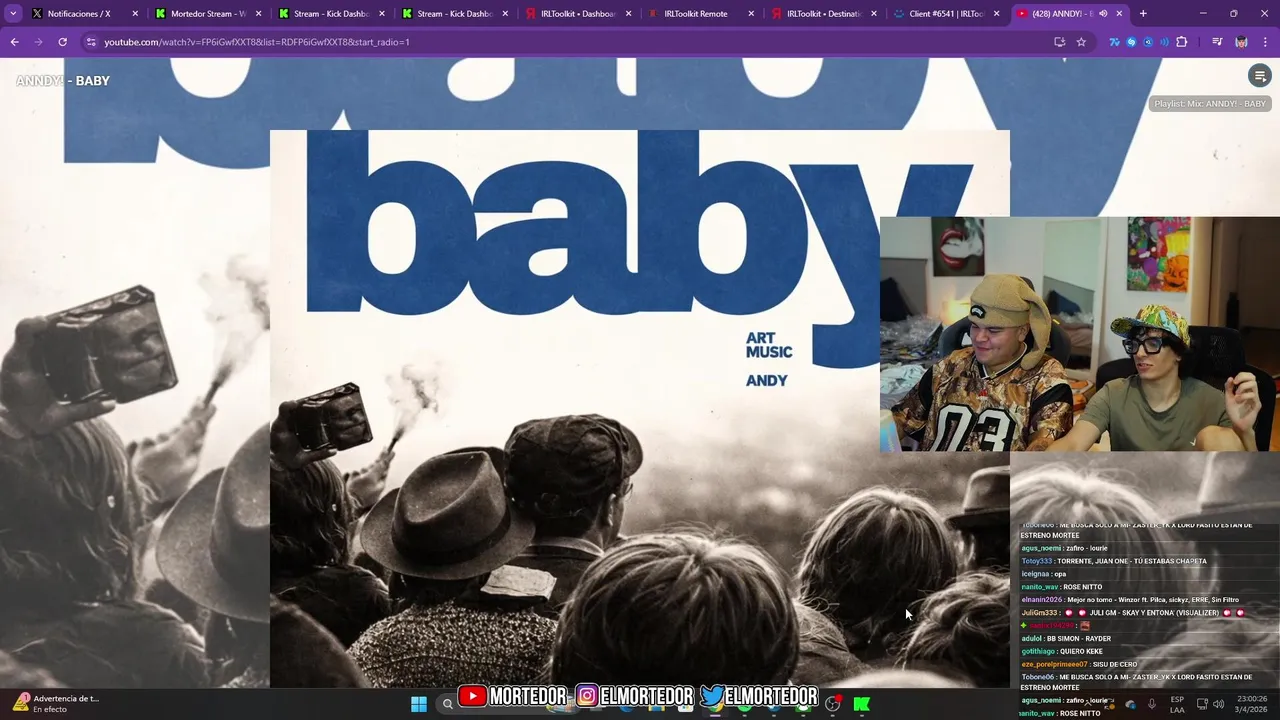Viewport: 1280px width, 720px height.
Task: Open the ESP LAA language switcher
Action: click(x=1177, y=704)
